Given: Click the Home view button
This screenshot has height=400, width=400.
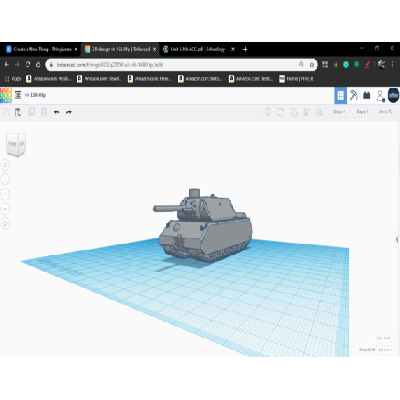Looking at the screenshot, I should coord(5,164).
